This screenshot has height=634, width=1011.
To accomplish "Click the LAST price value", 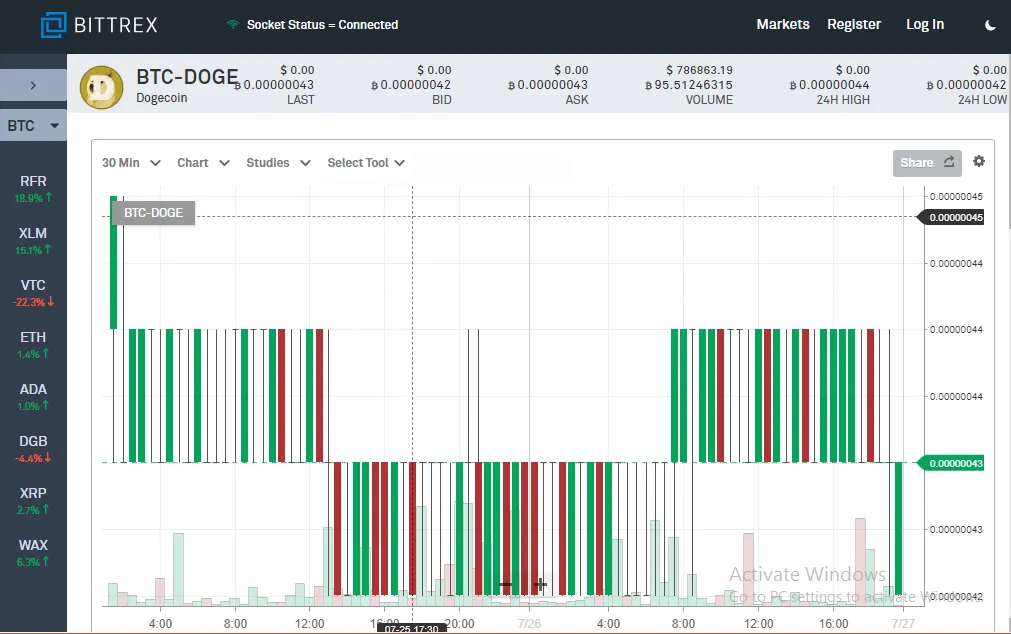I will click(x=275, y=84).
